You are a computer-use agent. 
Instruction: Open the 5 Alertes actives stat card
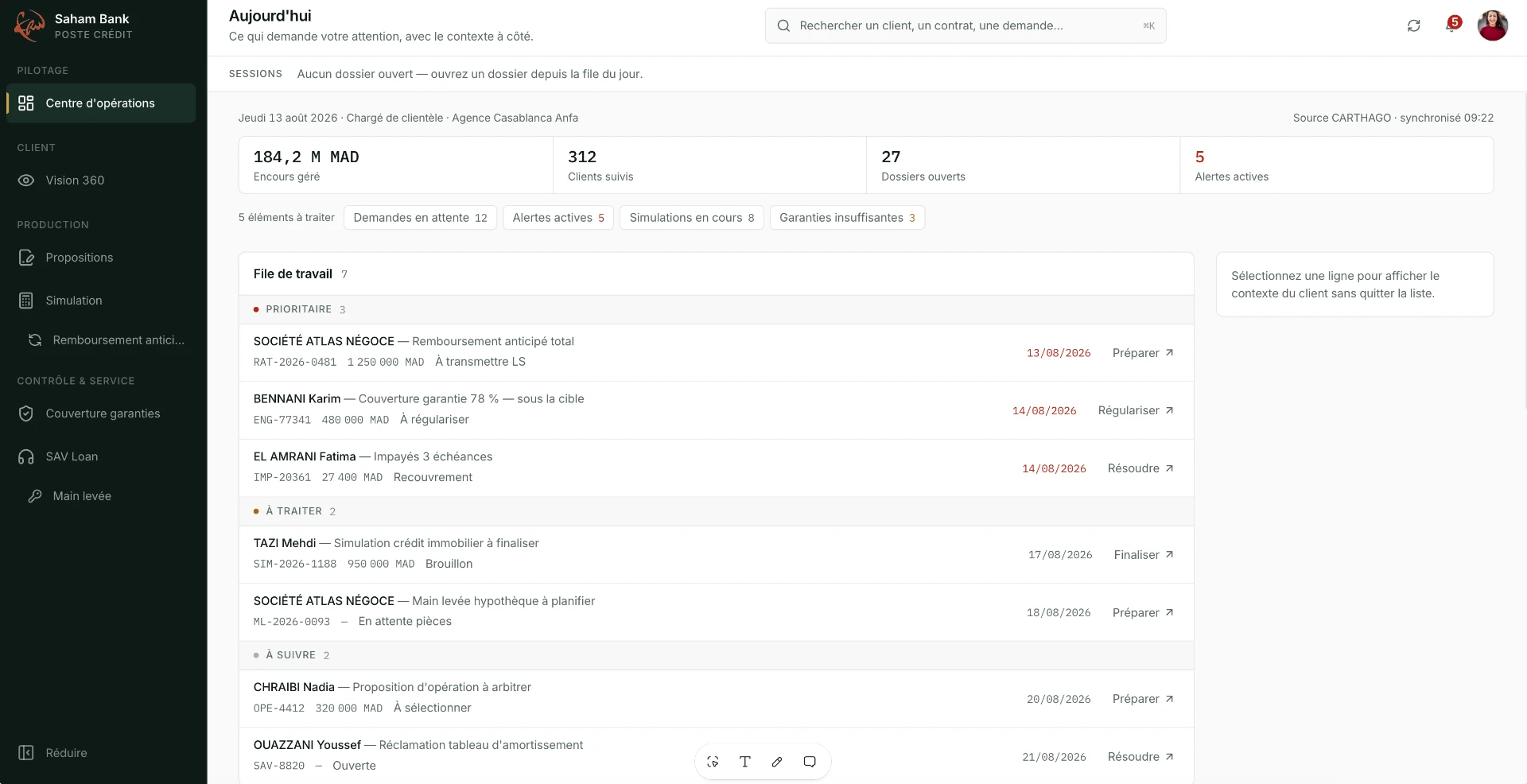tap(1337, 165)
